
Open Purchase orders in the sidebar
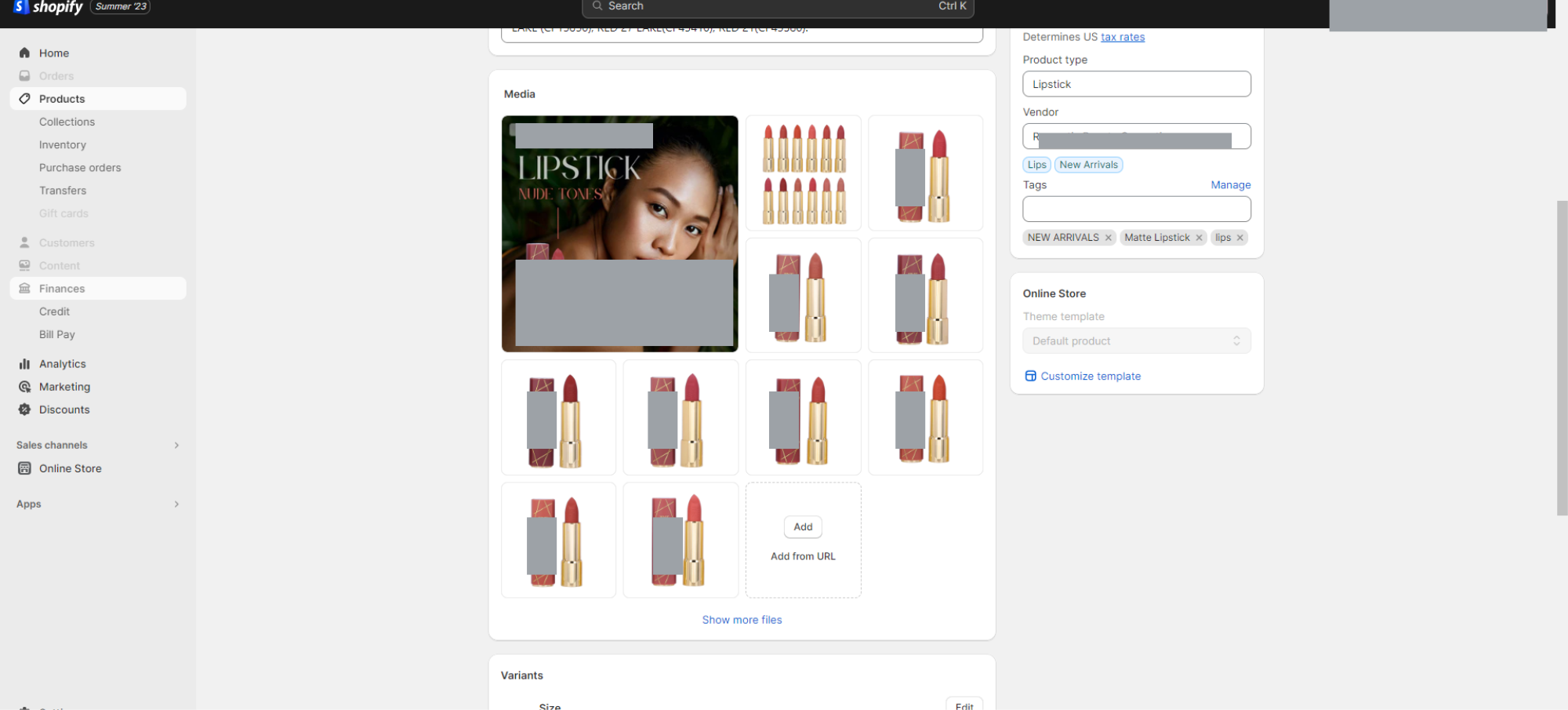pos(80,168)
